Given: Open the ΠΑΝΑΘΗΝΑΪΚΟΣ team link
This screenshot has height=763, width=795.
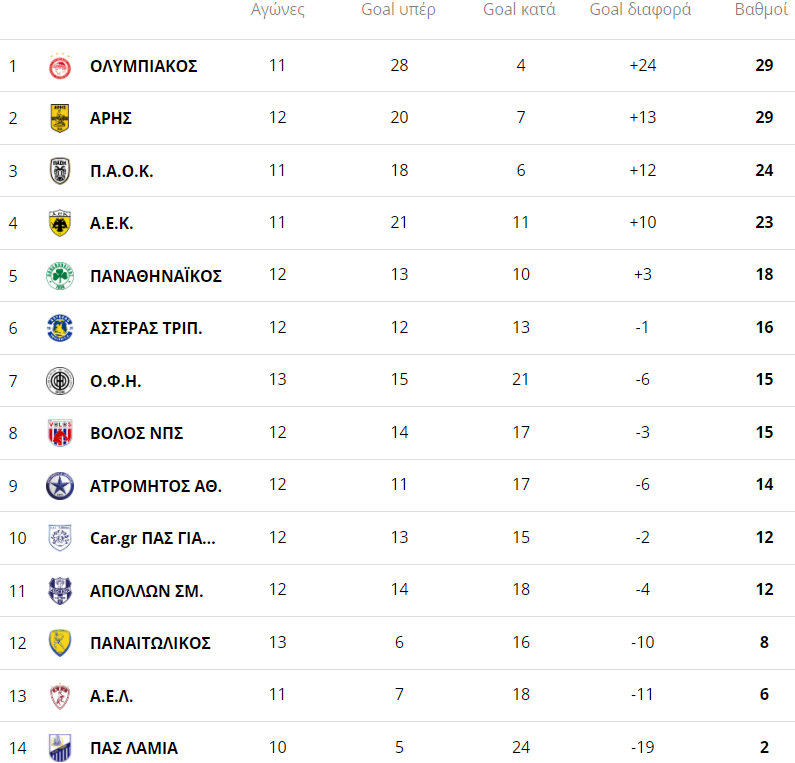Looking at the screenshot, I should (155, 276).
